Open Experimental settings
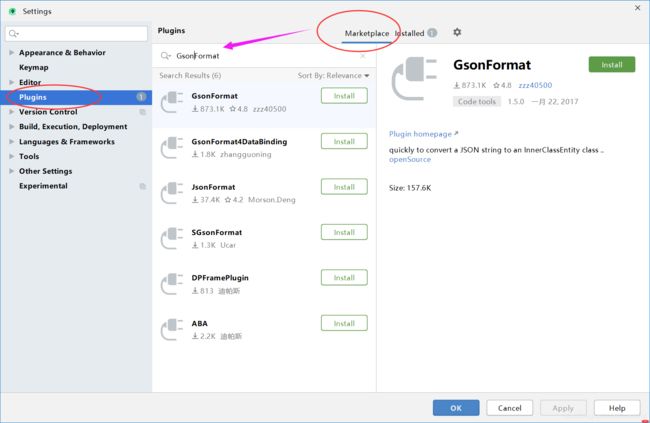Screen dimensions: 650x423 tap(43, 186)
